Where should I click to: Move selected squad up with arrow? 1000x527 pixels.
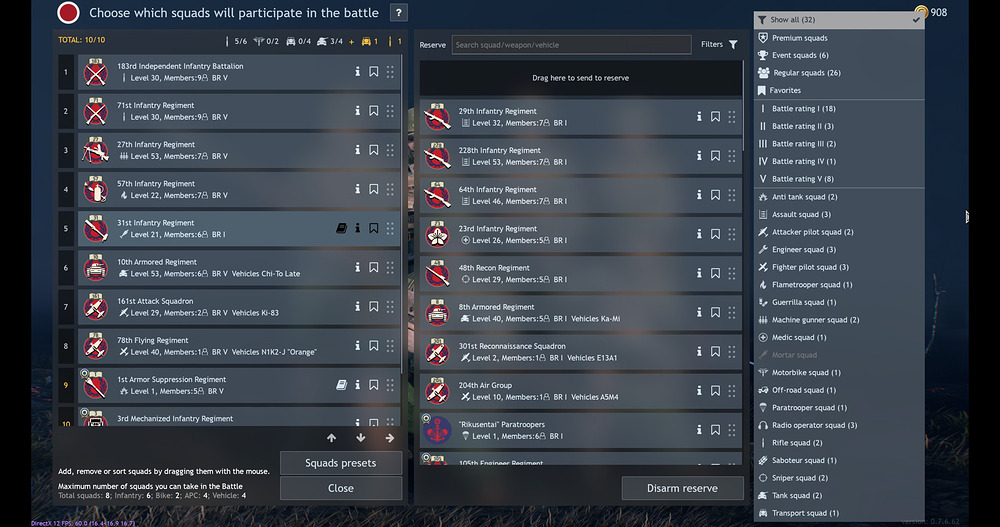coord(332,438)
